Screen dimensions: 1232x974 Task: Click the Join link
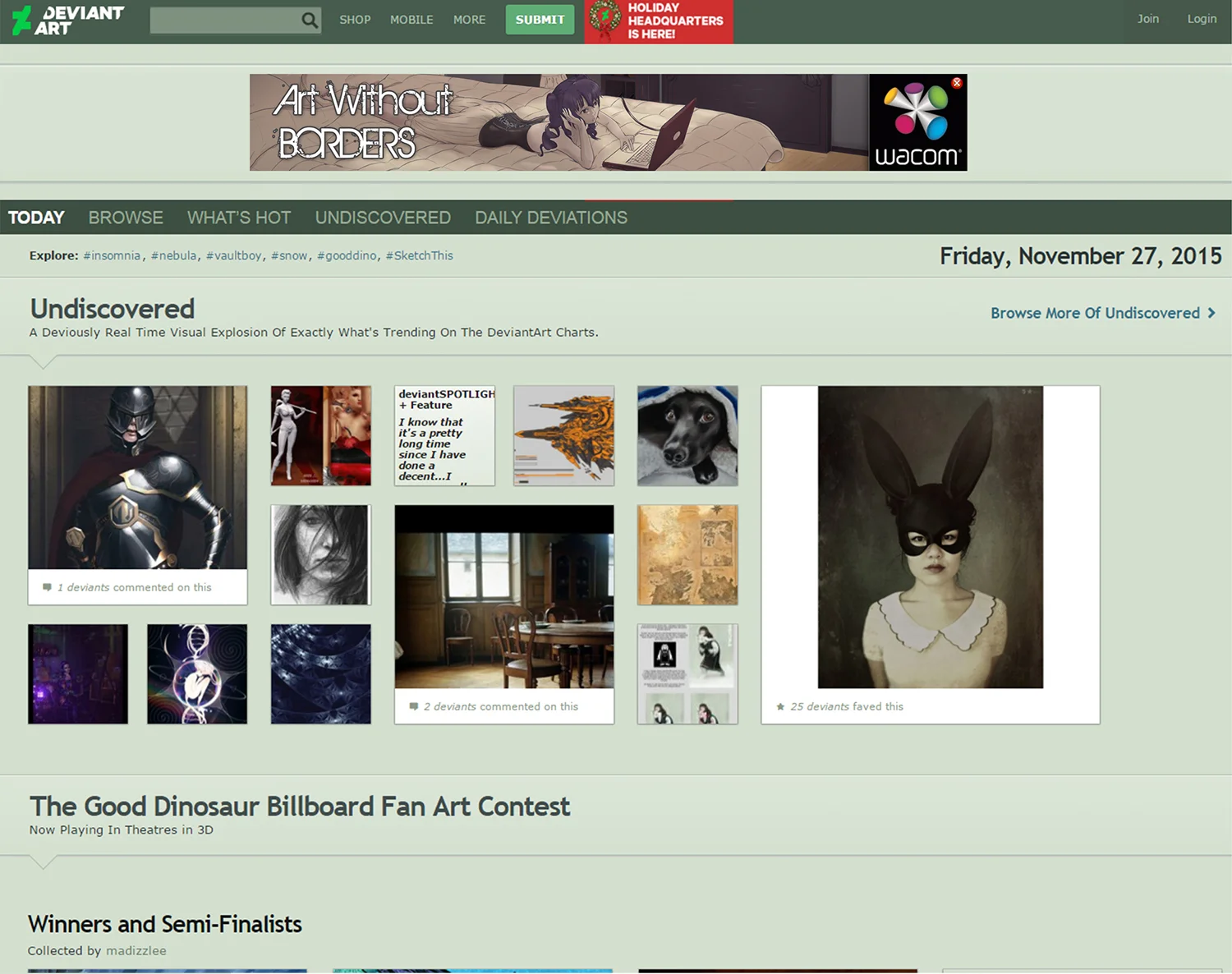point(1147,18)
